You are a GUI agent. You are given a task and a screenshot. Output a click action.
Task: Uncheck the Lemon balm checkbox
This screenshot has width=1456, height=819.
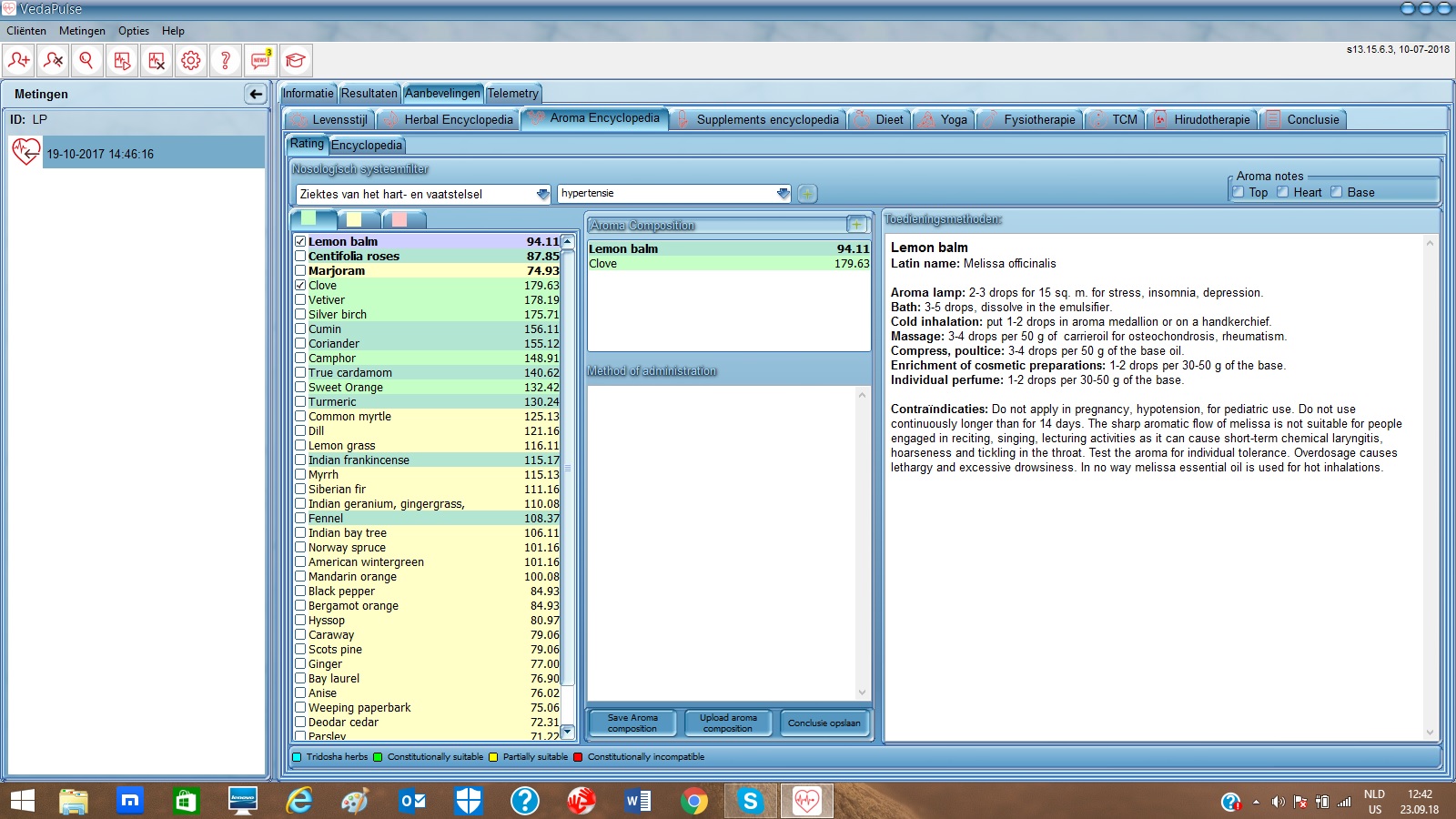[300, 242]
